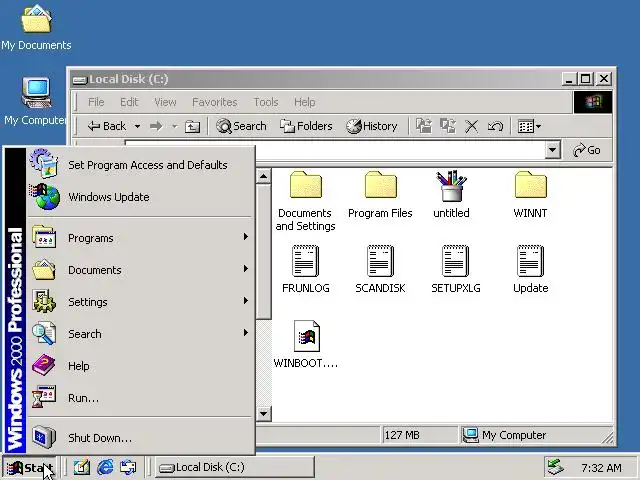Open My Documents desktop icon
This screenshot has height=480, width=640.
(x=36, y=27)
